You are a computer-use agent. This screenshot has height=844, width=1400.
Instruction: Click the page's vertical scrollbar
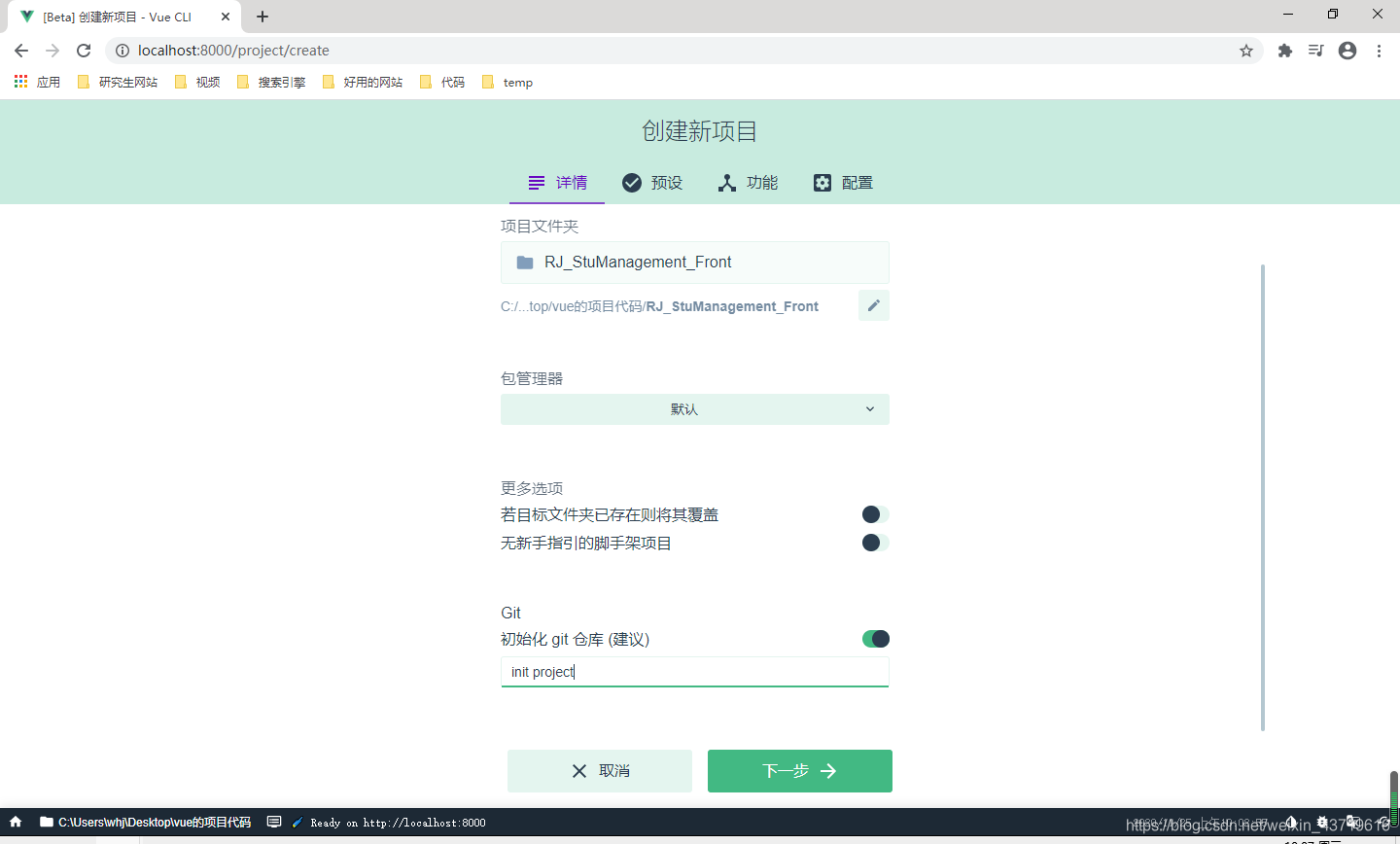click(x=1263, y=496)
